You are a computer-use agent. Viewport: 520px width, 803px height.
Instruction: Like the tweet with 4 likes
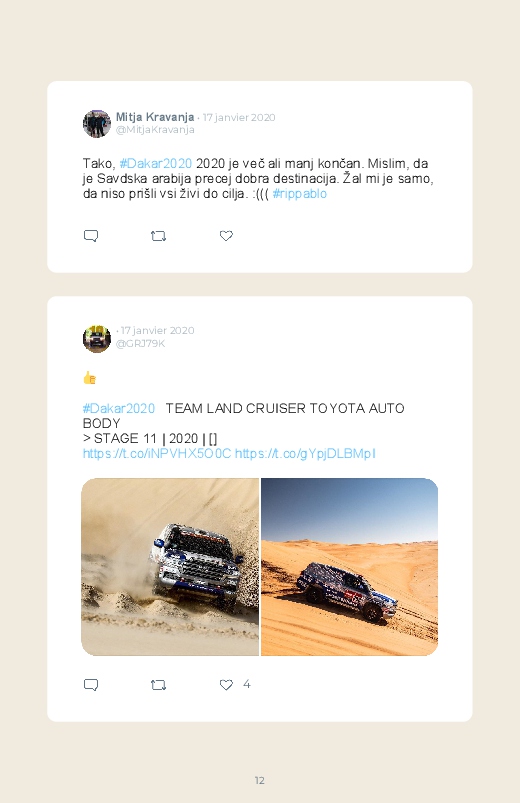[x=226, y=685]
